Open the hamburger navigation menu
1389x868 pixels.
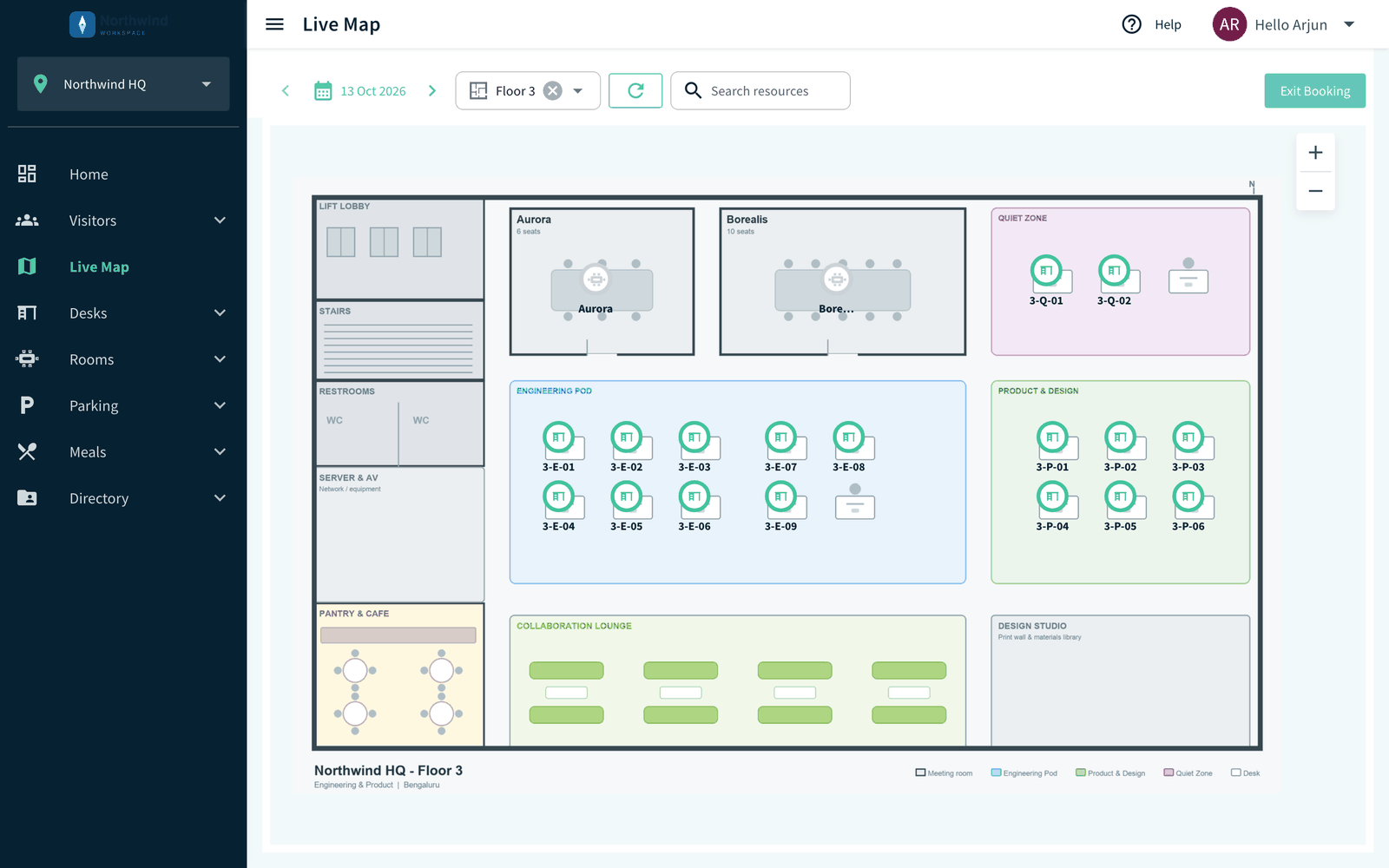tap(274, 24)
